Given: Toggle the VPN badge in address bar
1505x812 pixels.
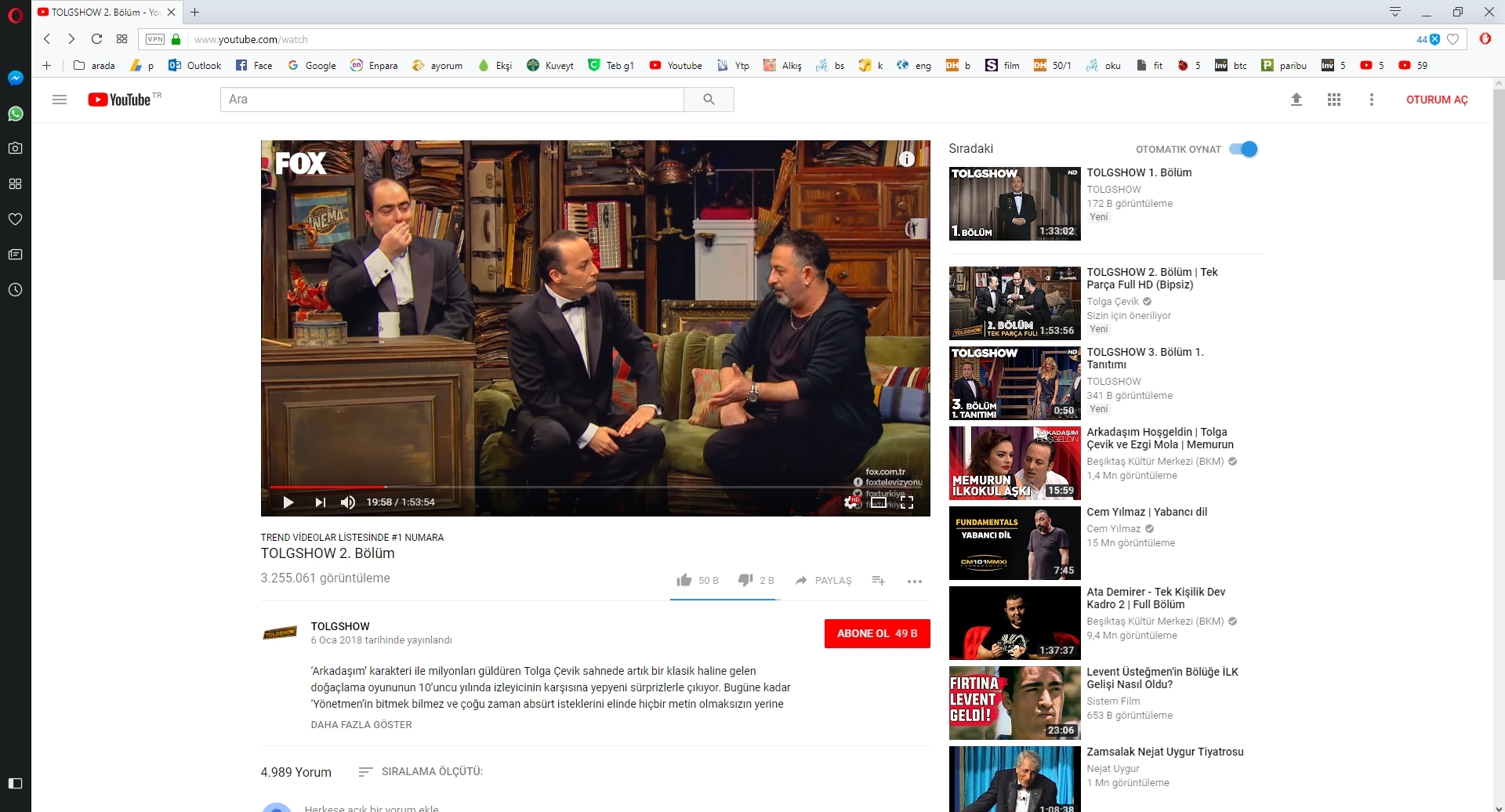Looking at the screenshot, I should (155, 39).
